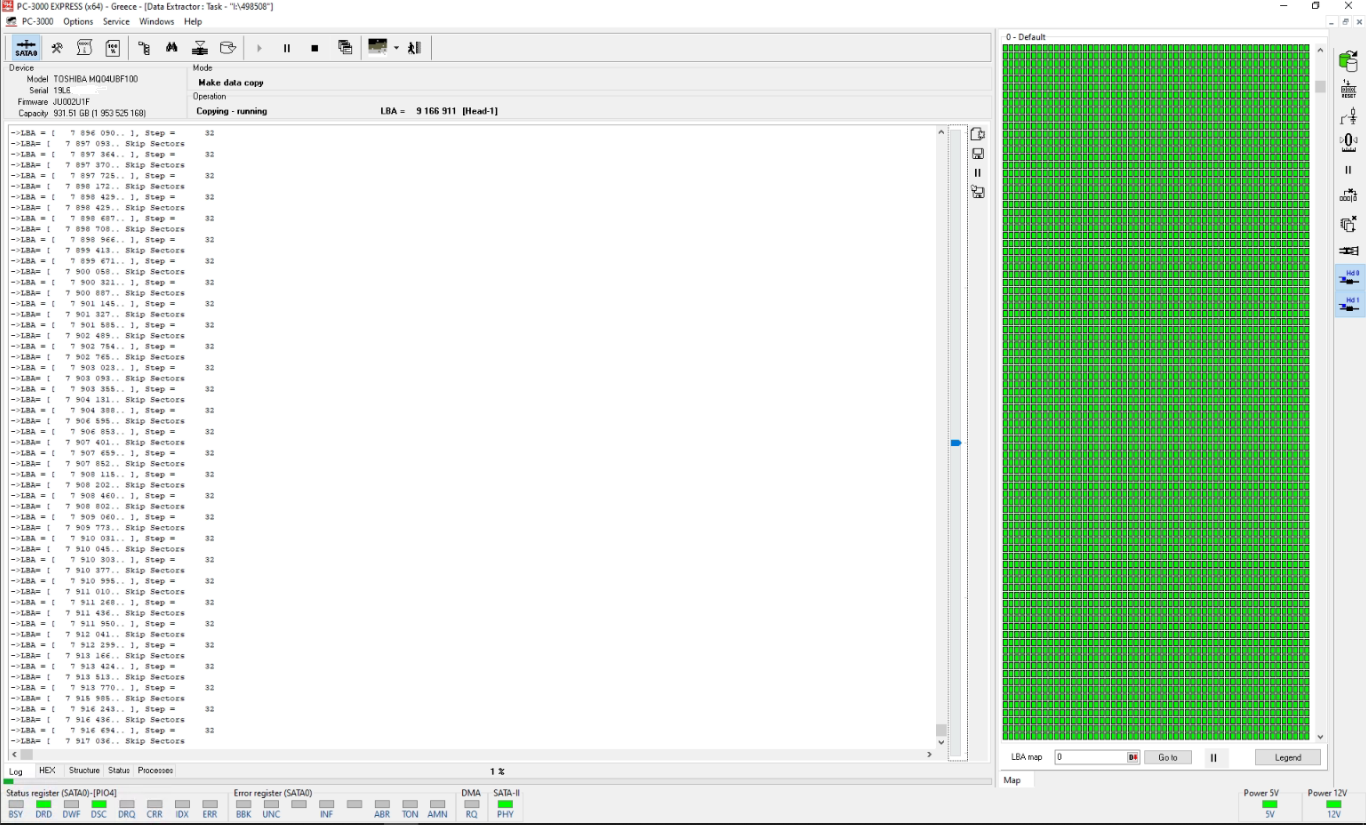Click the copy log icon beside log
The width and height of the screenshot is (1366, 825).
(x=978, y=134)
